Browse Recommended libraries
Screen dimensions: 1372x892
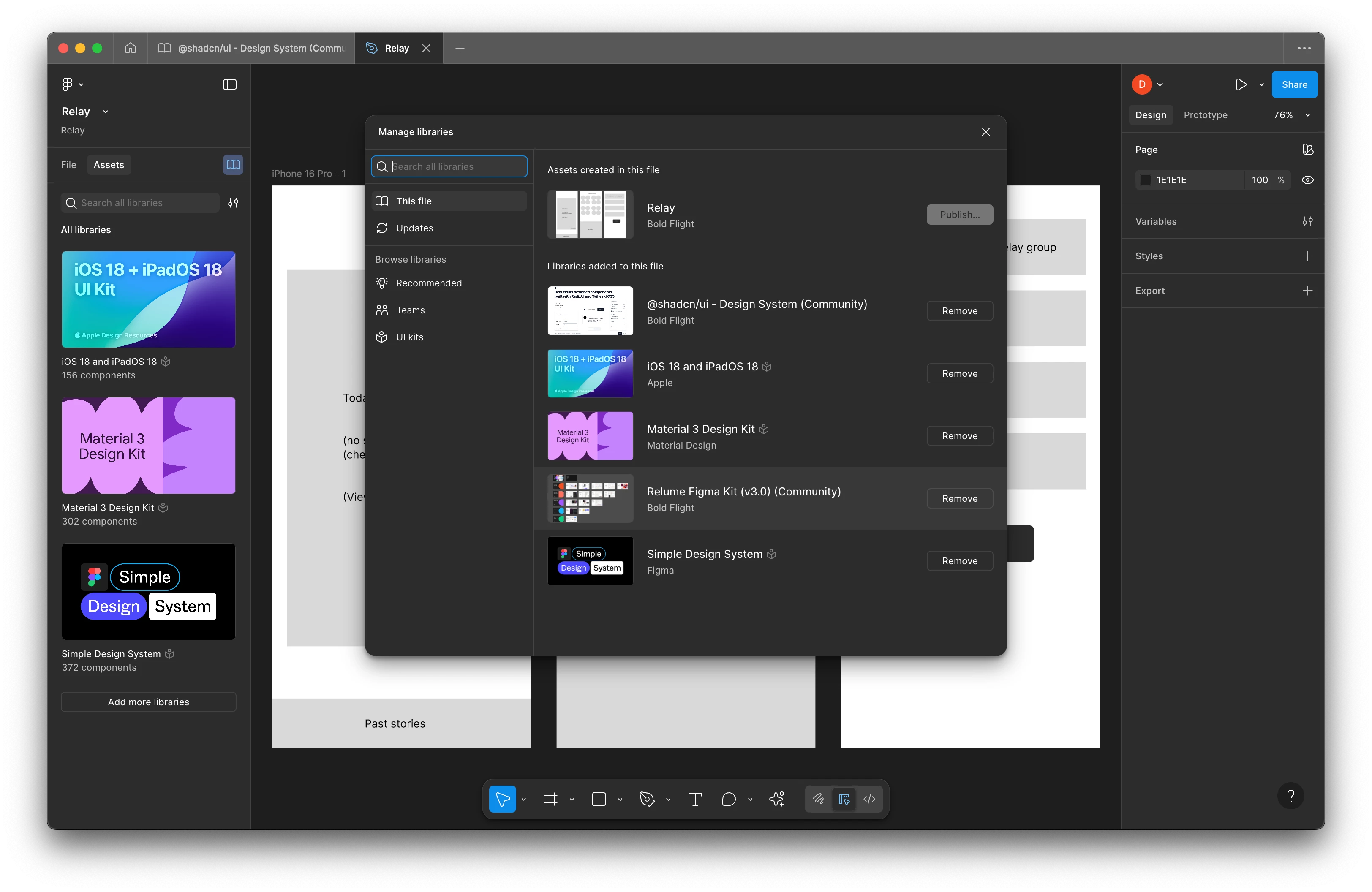point(449,283)
